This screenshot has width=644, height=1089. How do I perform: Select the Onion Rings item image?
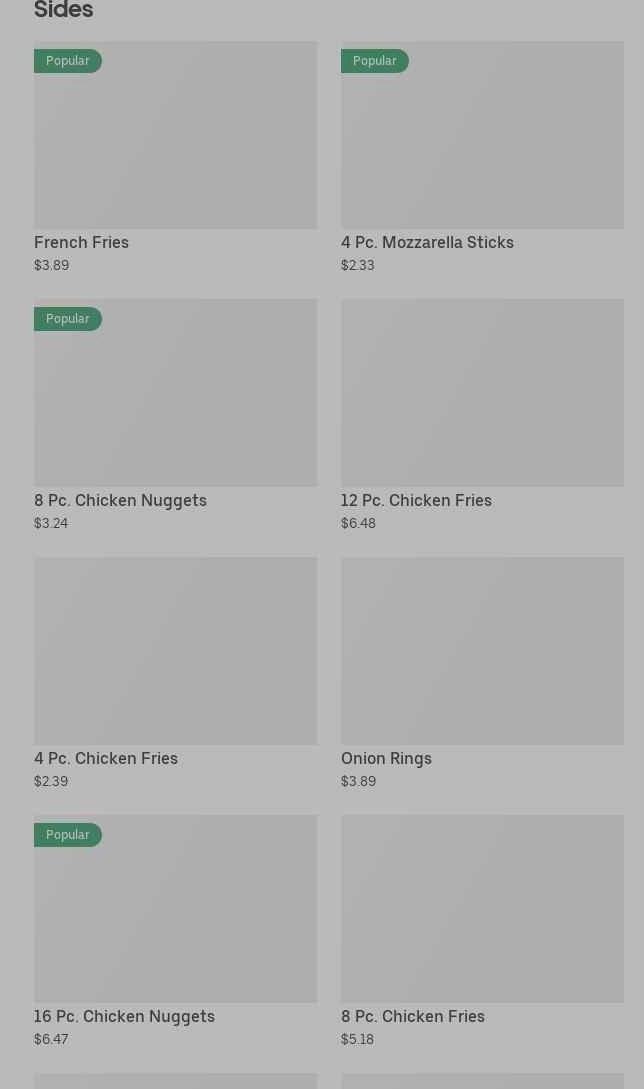[482, 651]
